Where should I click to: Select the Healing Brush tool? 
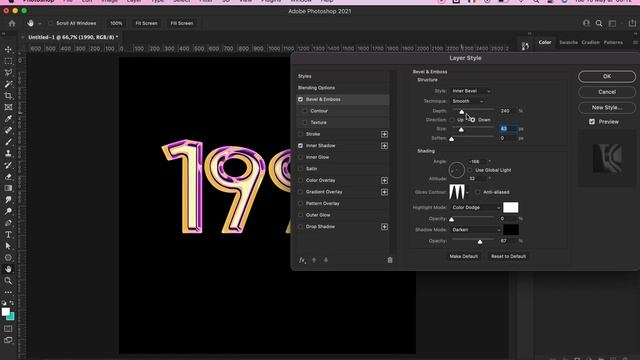(x=8, y=130)
